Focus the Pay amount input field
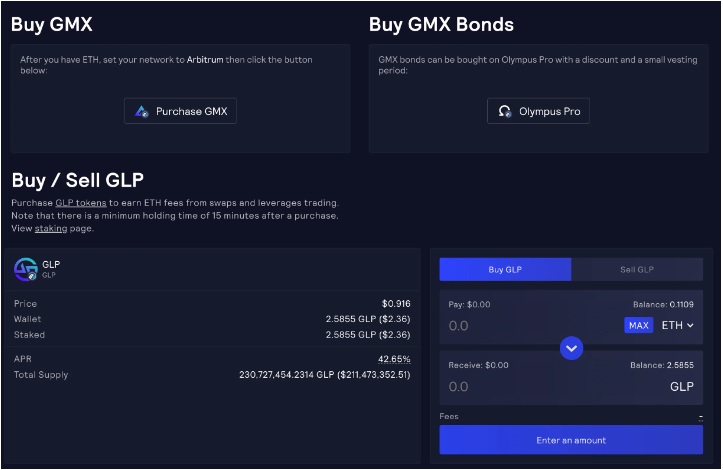Viewport: 723px width, 470px height. click(x=520, y=325)
